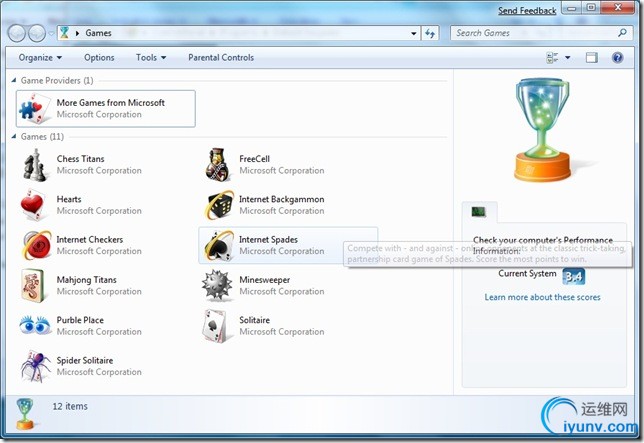Screen dimensions: 644x443
Task: Select the Hearts game icon
Action: click(x=33, y=205)
